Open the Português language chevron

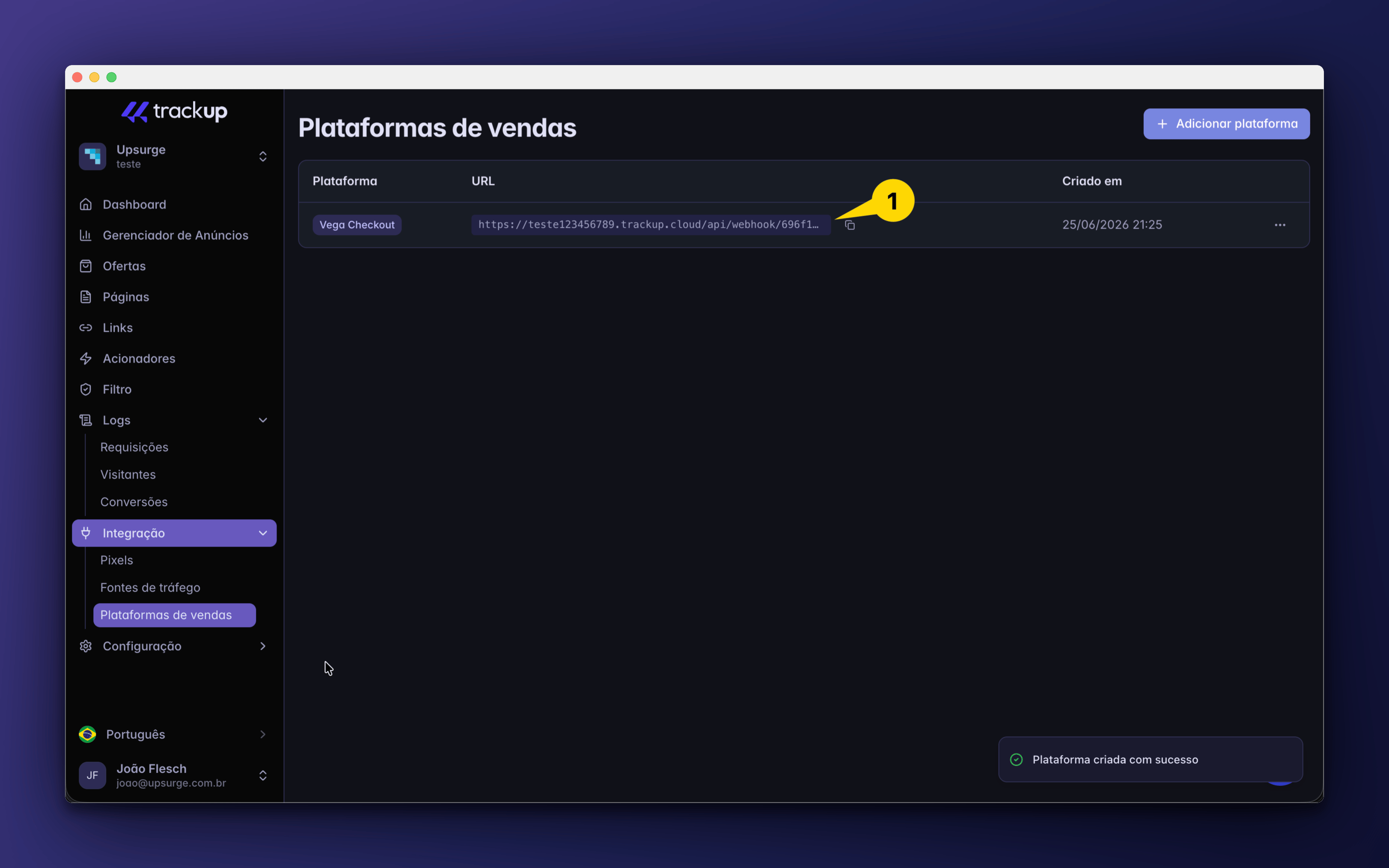click(x=263, y=734)
